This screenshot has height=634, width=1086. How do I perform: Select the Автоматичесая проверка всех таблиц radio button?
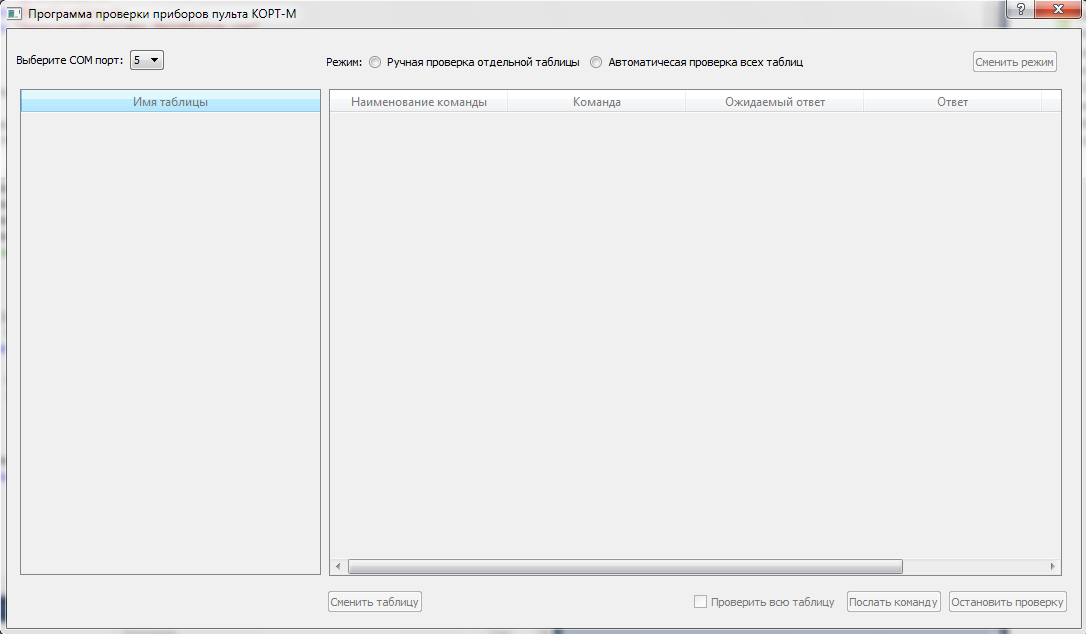596,62
